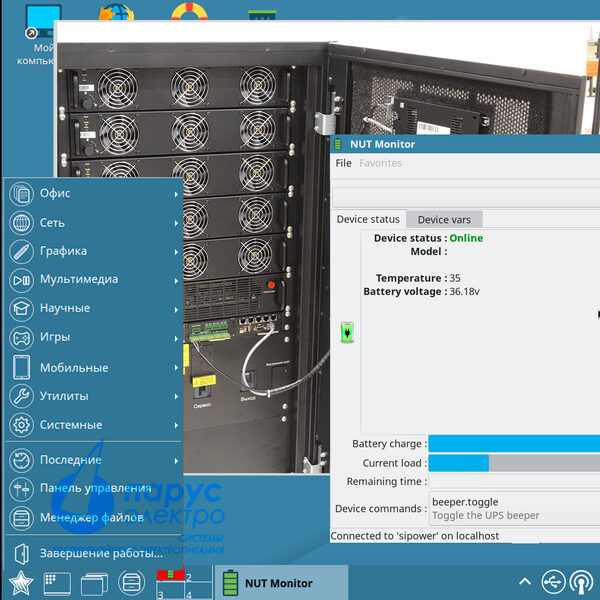Open the star start menu button
The width and height of the screenshot is (600, 600).
pos(20,583)
